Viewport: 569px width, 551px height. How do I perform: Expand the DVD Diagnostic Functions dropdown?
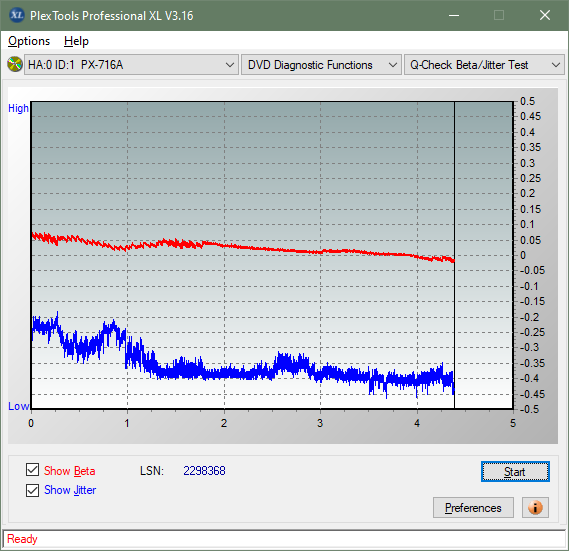click(321, 65)
